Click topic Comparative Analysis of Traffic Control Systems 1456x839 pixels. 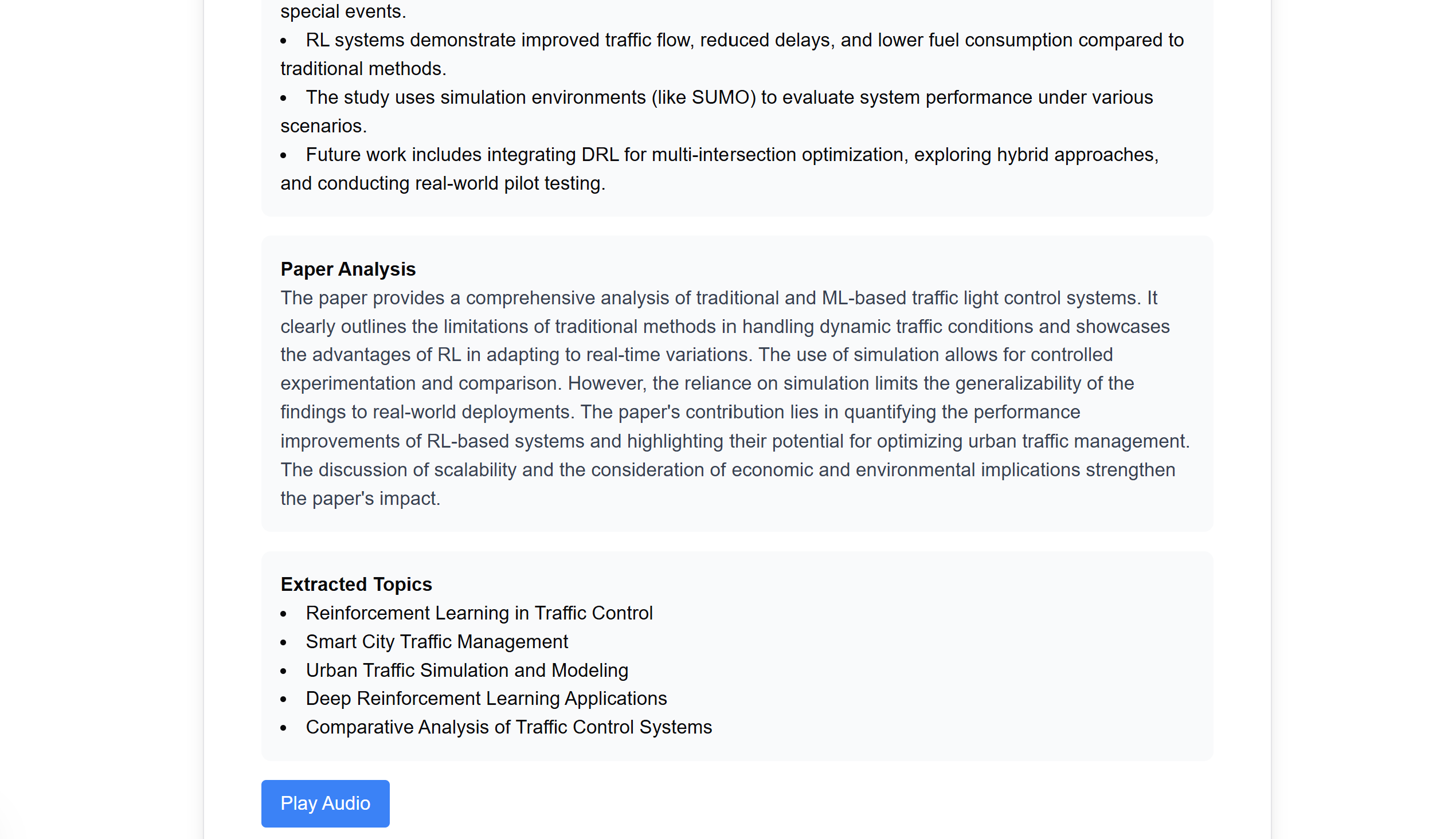click(x=508, y=727)
